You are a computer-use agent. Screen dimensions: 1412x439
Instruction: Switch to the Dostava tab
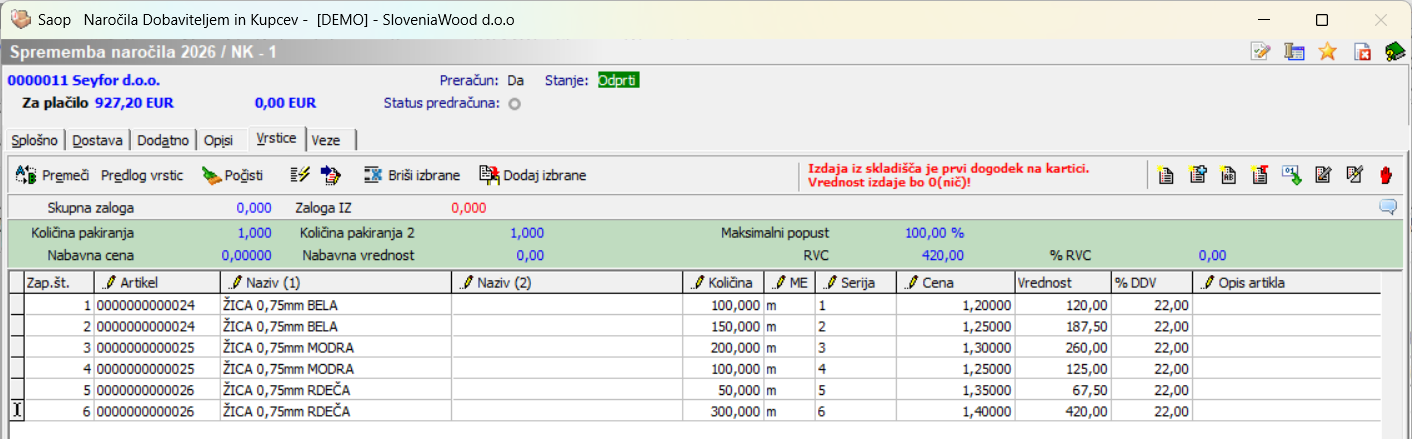point(98,140)
